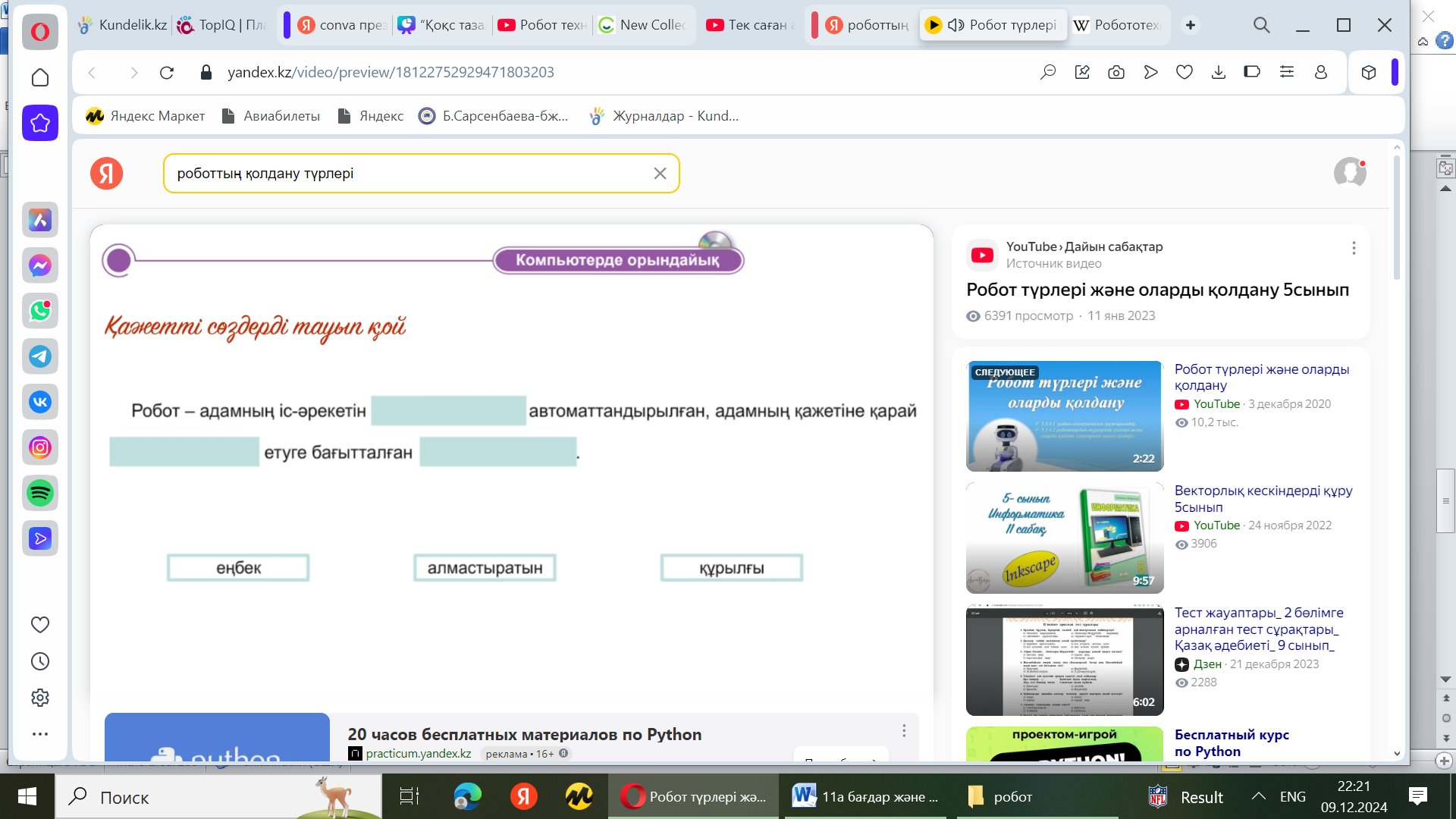Click the Yandex search input field

point(409,174)
